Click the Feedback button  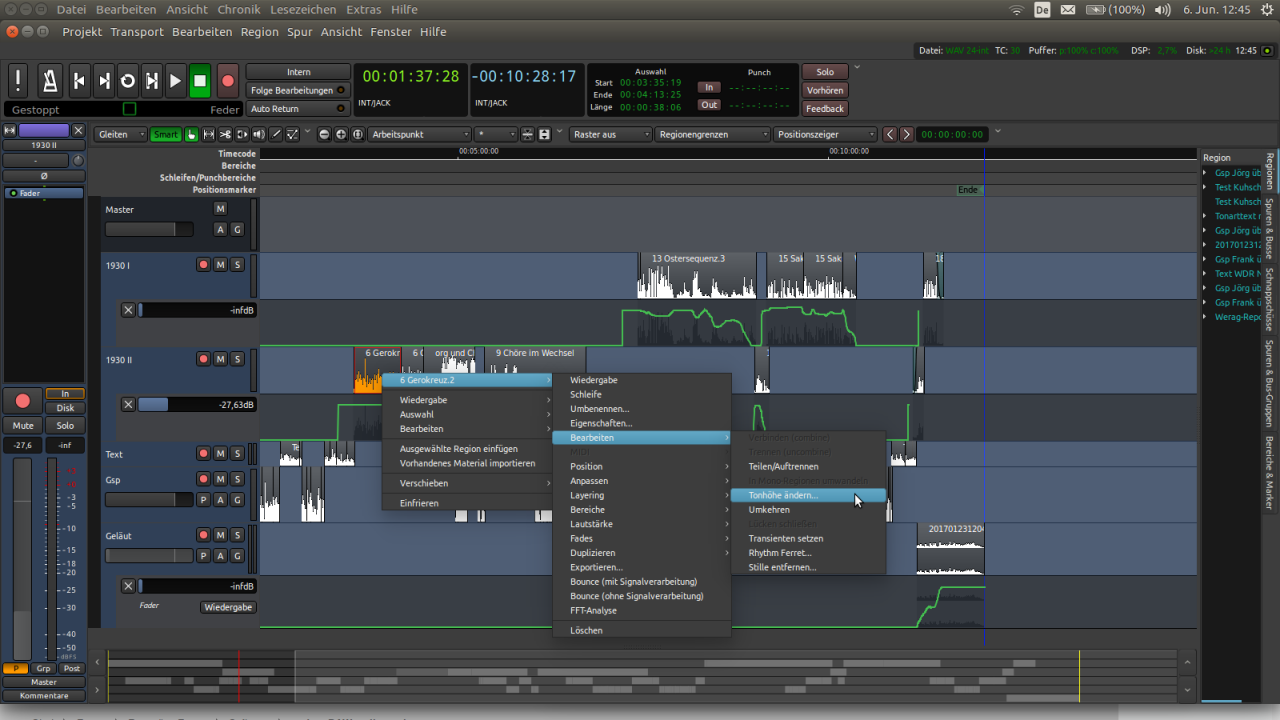click(825, 108)
